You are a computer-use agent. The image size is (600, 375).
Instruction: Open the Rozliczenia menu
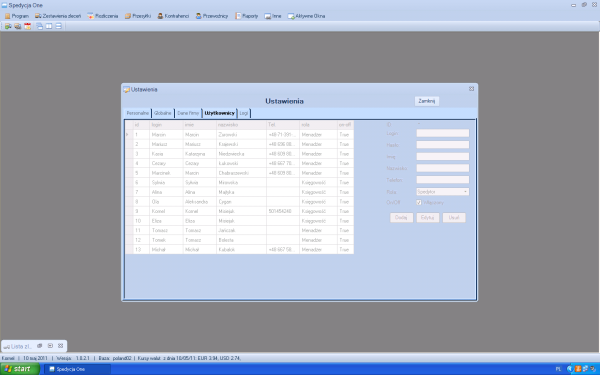[103, 16]
